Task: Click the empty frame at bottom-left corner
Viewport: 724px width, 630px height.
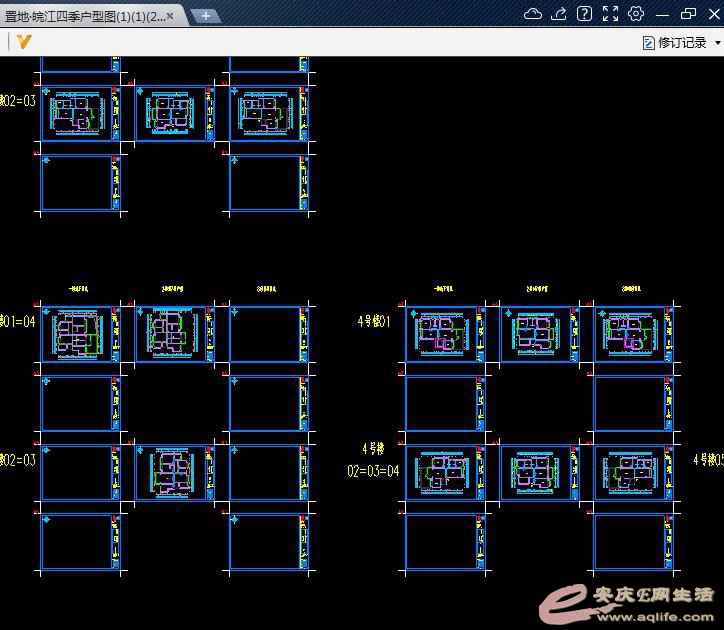Action: pyautogui.click(x=76, y=543)
